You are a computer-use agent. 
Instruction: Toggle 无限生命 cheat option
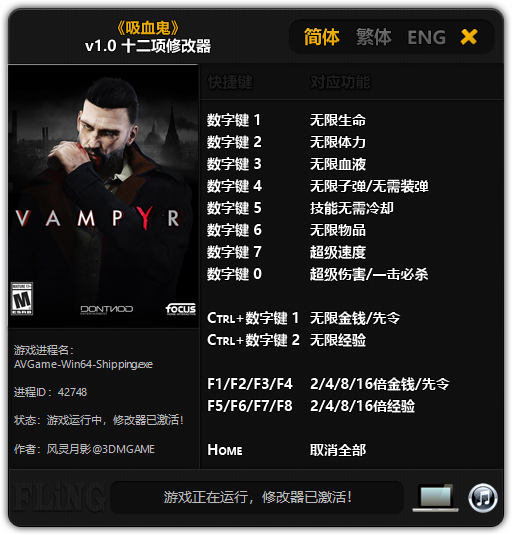tap(337, 120)
